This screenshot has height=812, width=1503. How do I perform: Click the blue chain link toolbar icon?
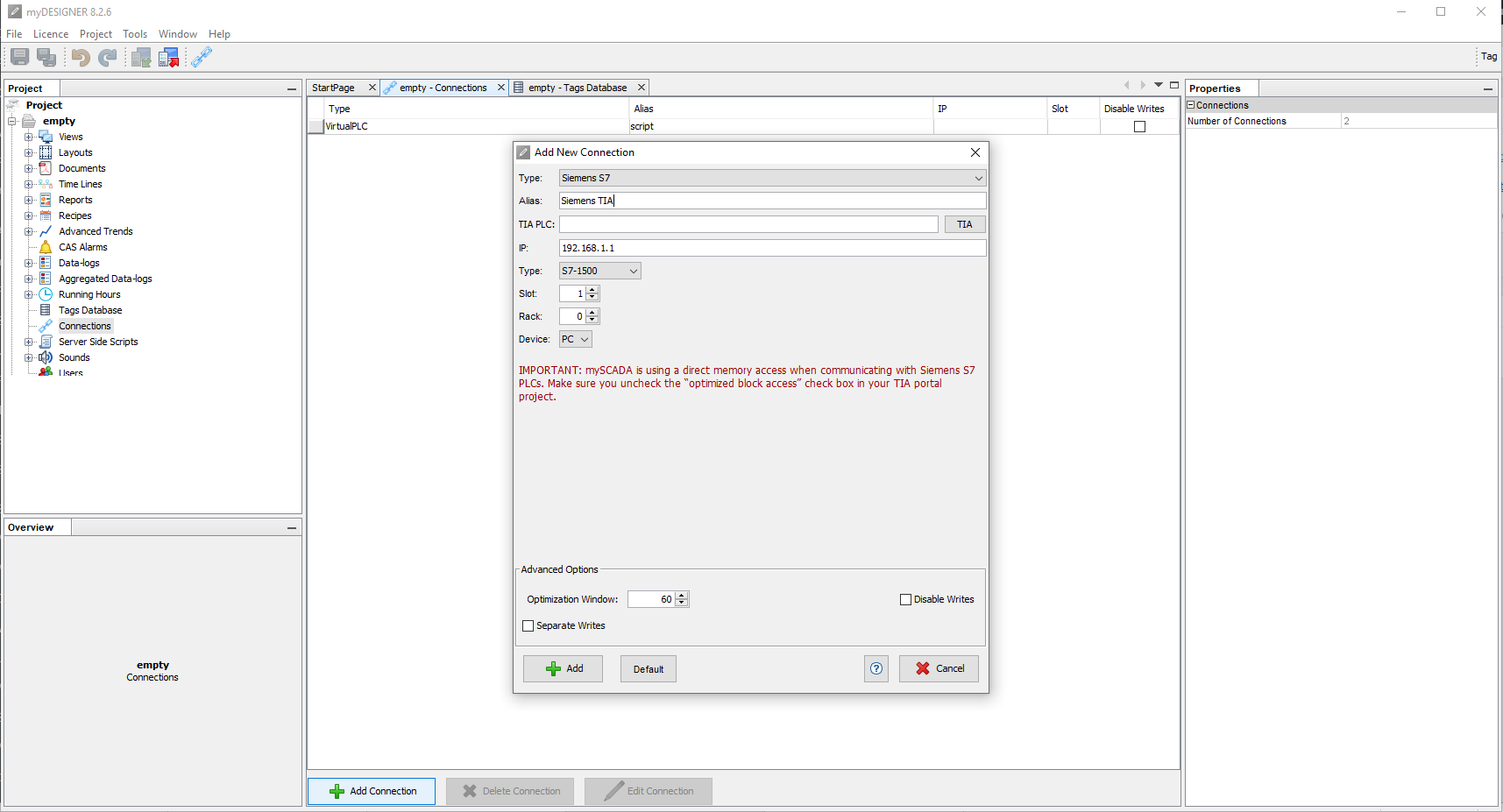(x=202, y=57)
